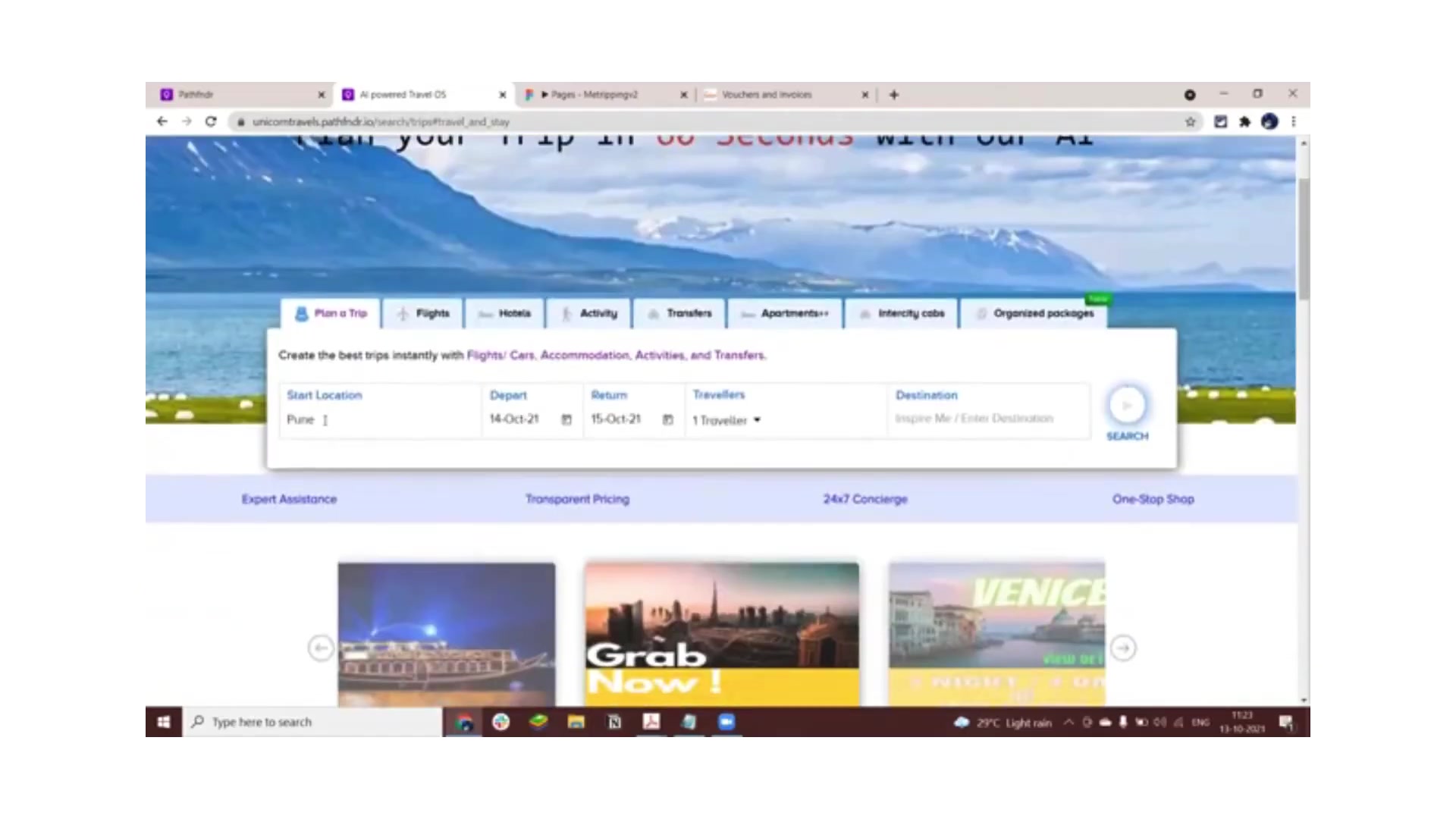Click the browser back arrow
The image size is (1456, 819).
click(x=162, y=121)
